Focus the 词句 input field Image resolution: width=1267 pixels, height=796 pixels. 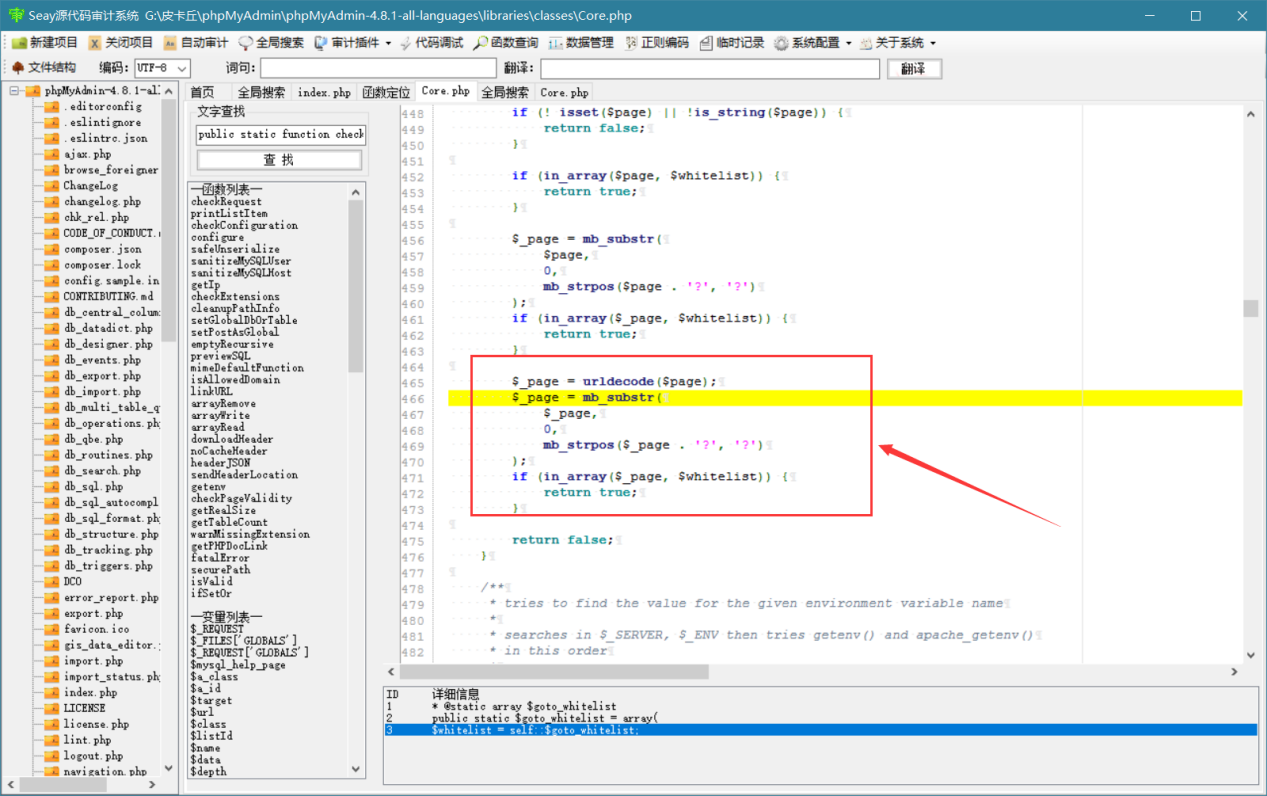point(378,68)
